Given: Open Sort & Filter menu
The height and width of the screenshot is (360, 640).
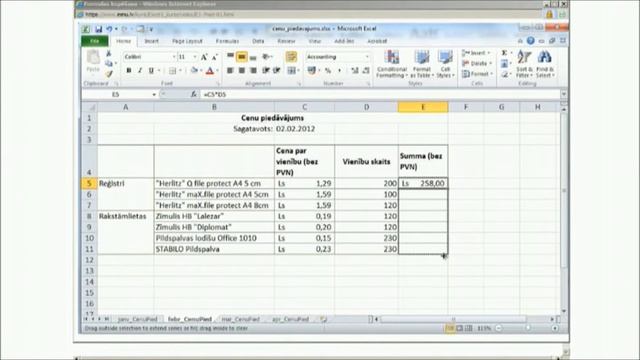Looking at the screenshot, I should click(524, 64).
